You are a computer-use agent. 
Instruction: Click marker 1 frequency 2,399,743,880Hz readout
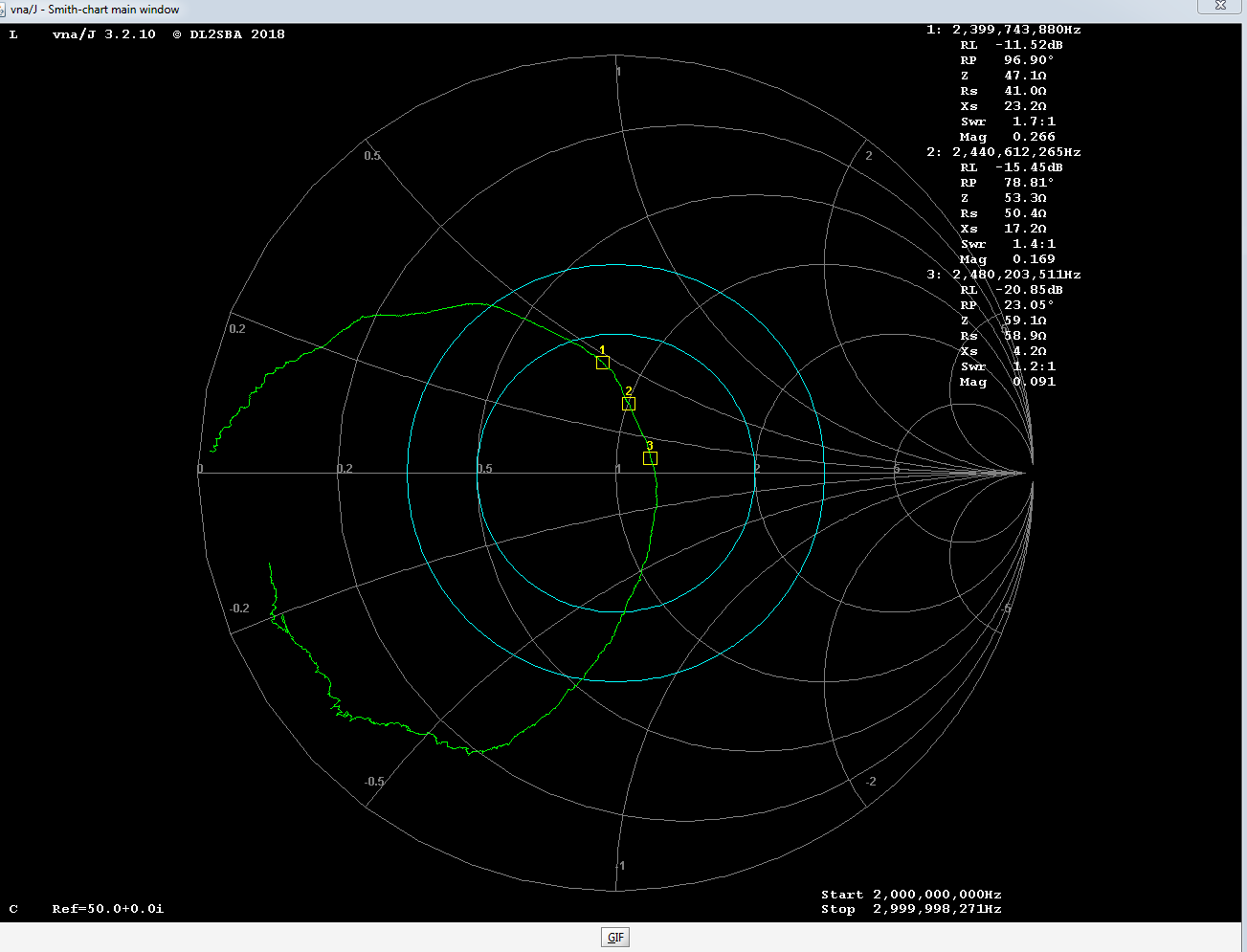click(1015, 30)
